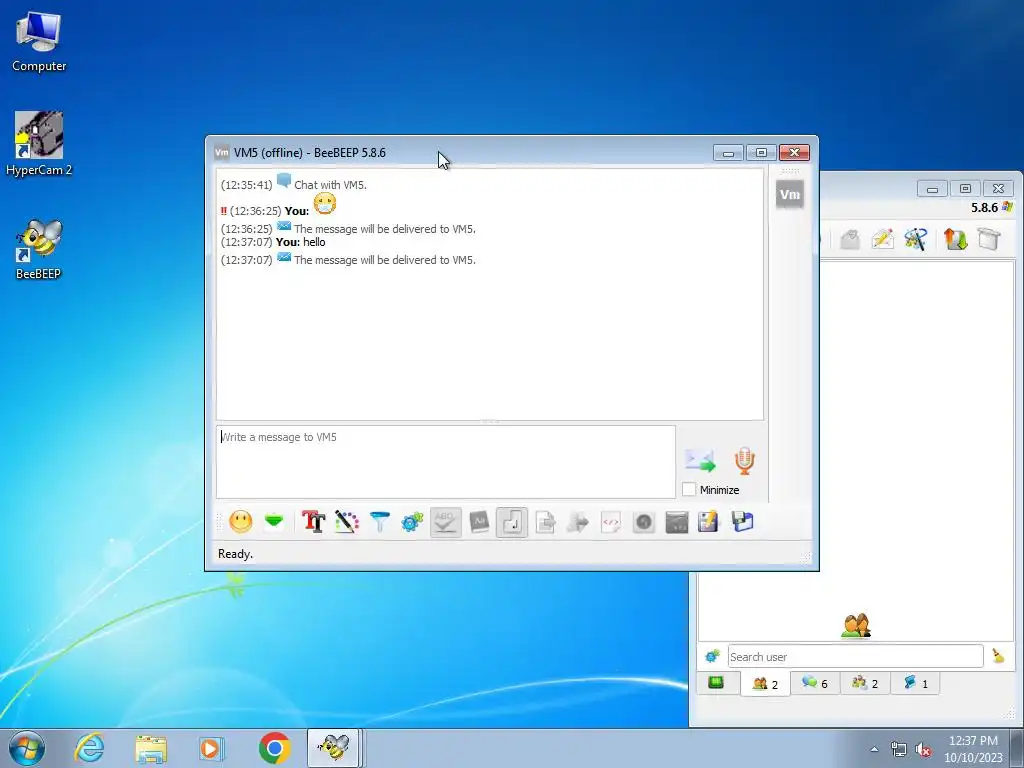
Task: Click the blue floppy disks save chat icon
Action: coord(743,522)
